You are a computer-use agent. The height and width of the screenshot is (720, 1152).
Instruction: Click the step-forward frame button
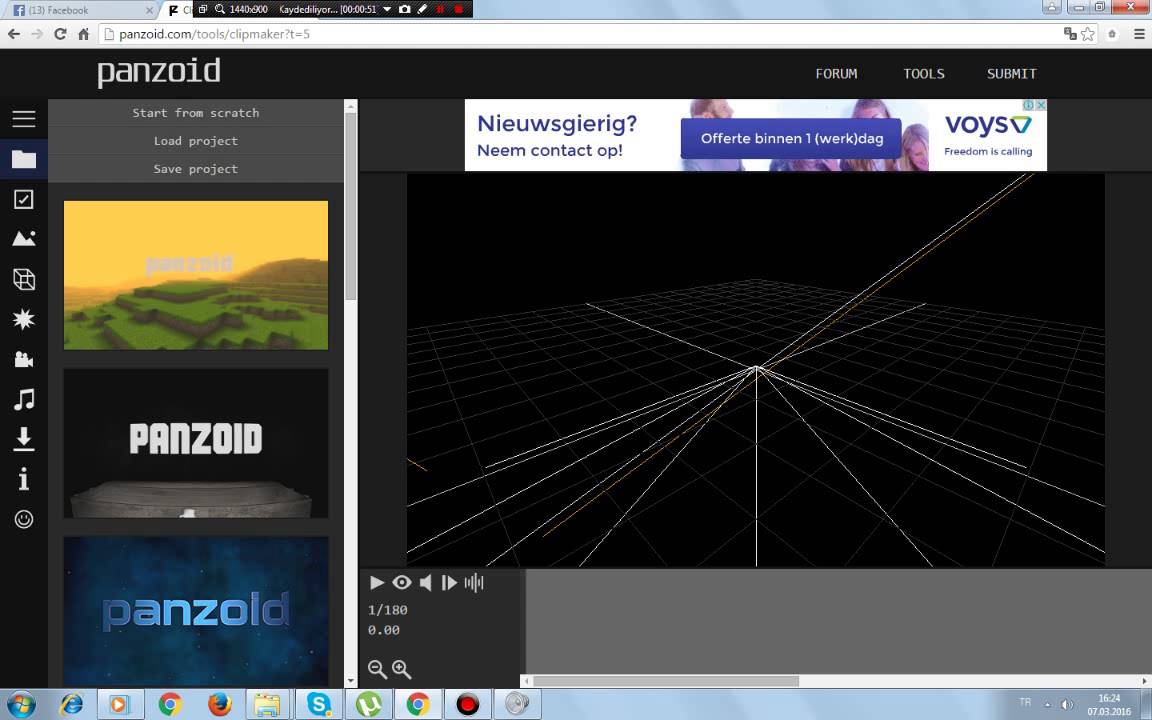(449, 583)
